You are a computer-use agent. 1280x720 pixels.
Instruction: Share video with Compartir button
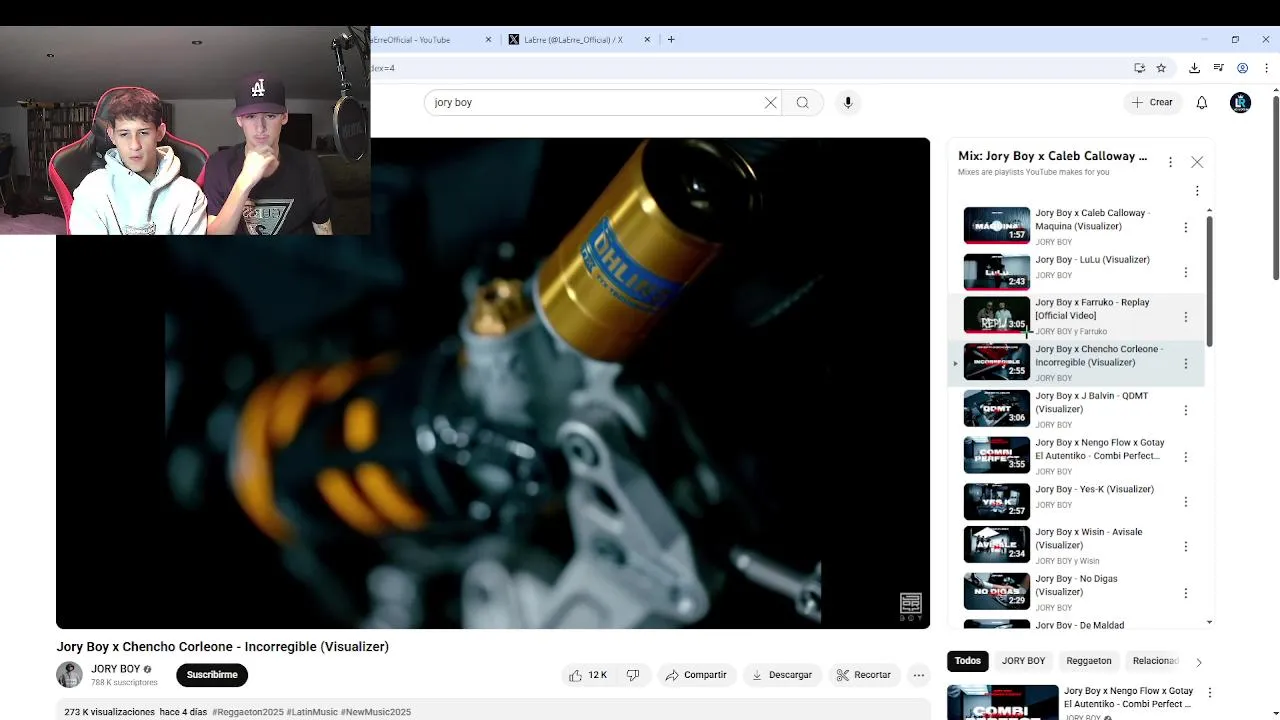click(x=696, y=675)
